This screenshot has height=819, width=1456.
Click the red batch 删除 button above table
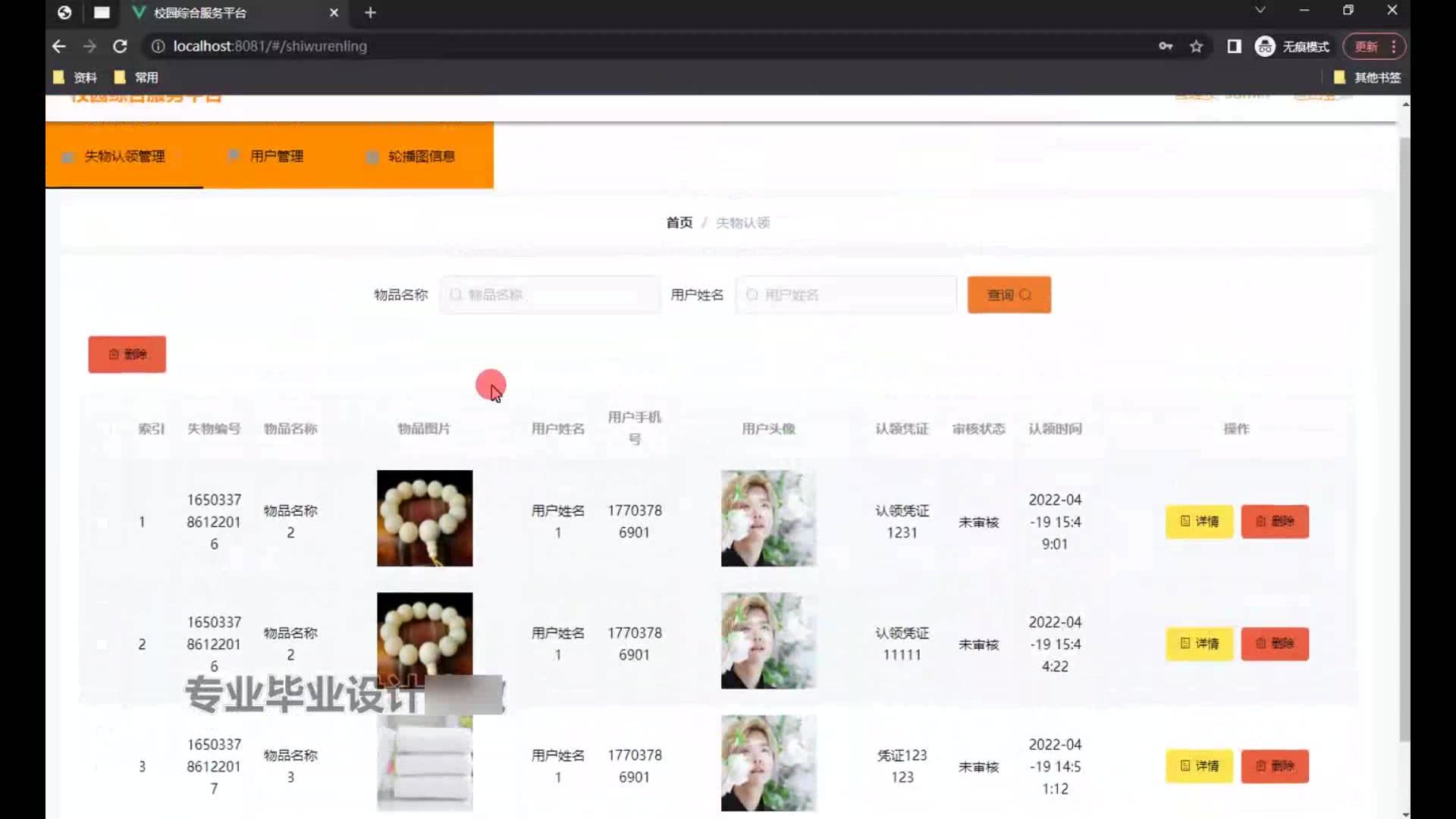coord(127,354)
